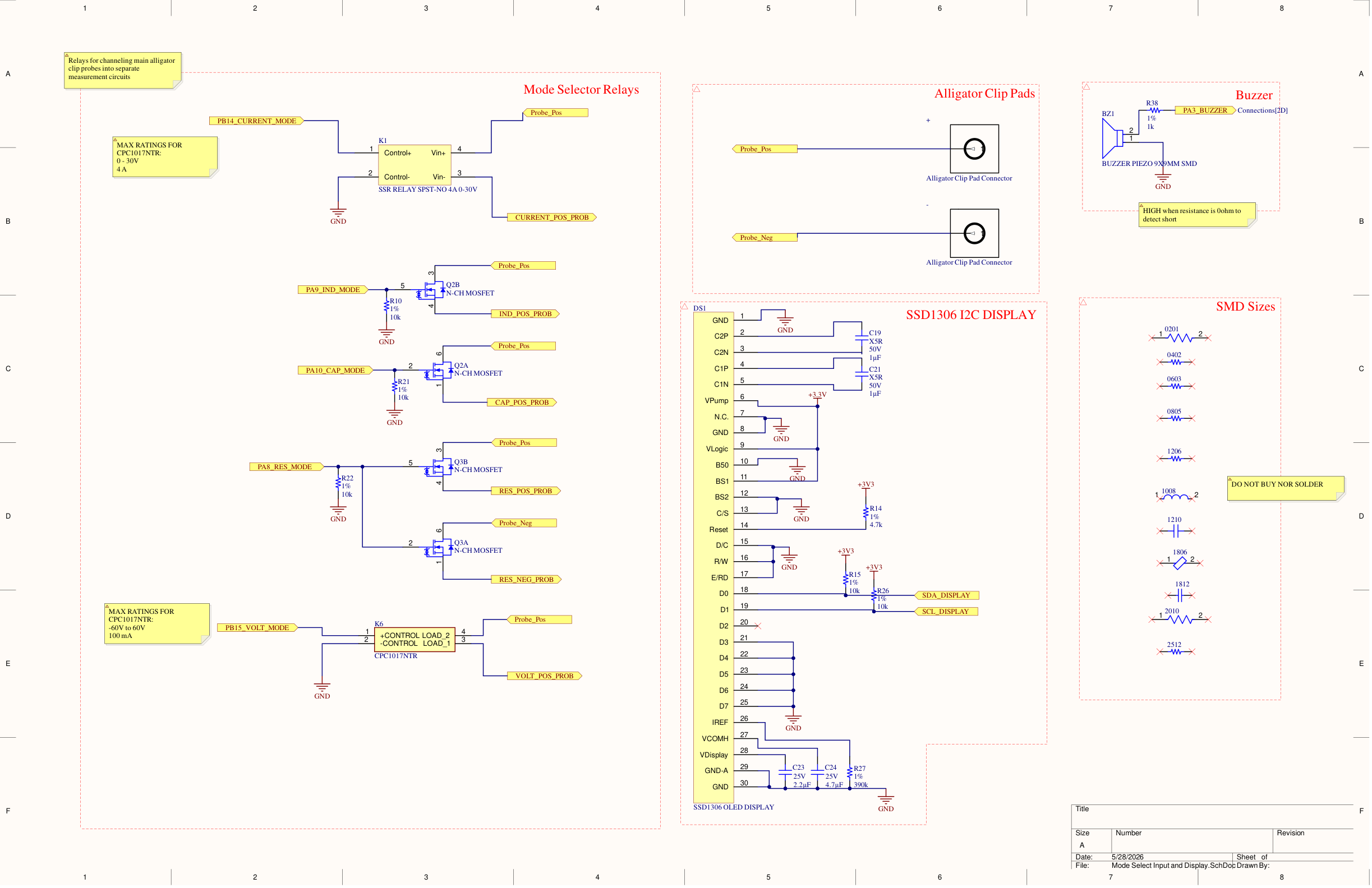Click the +3.3V power symbol near VPump
This screenshot has height=888, width=1372.
817,397
